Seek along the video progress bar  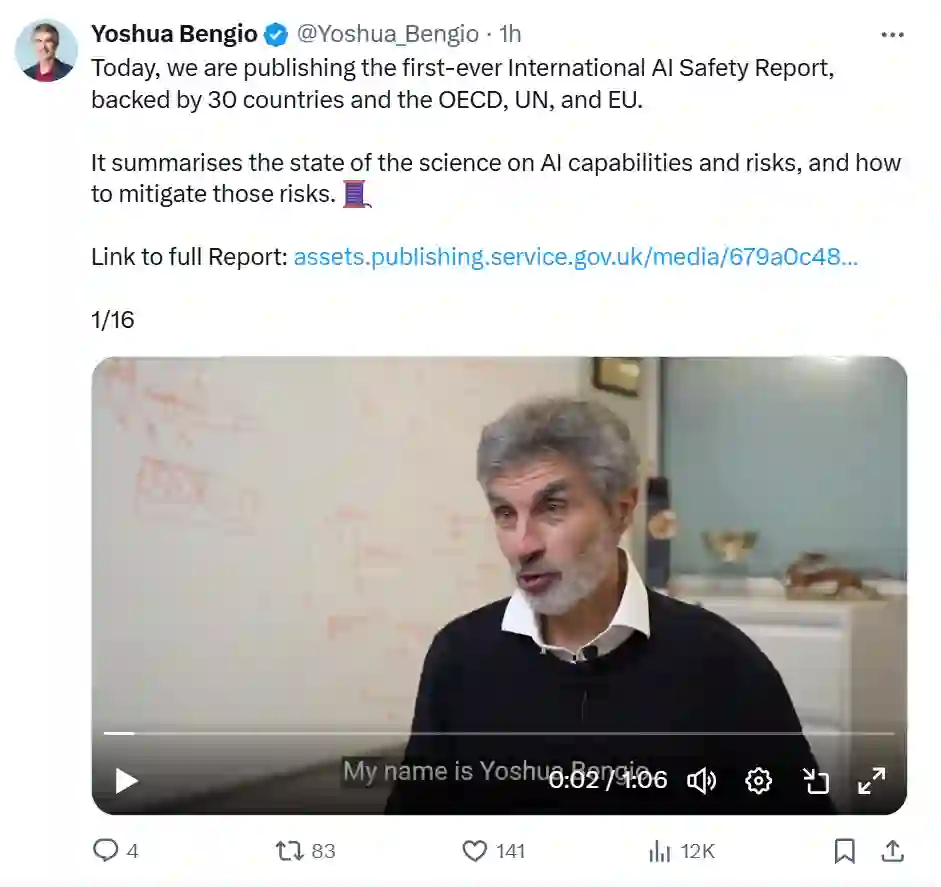pos(499,734)
